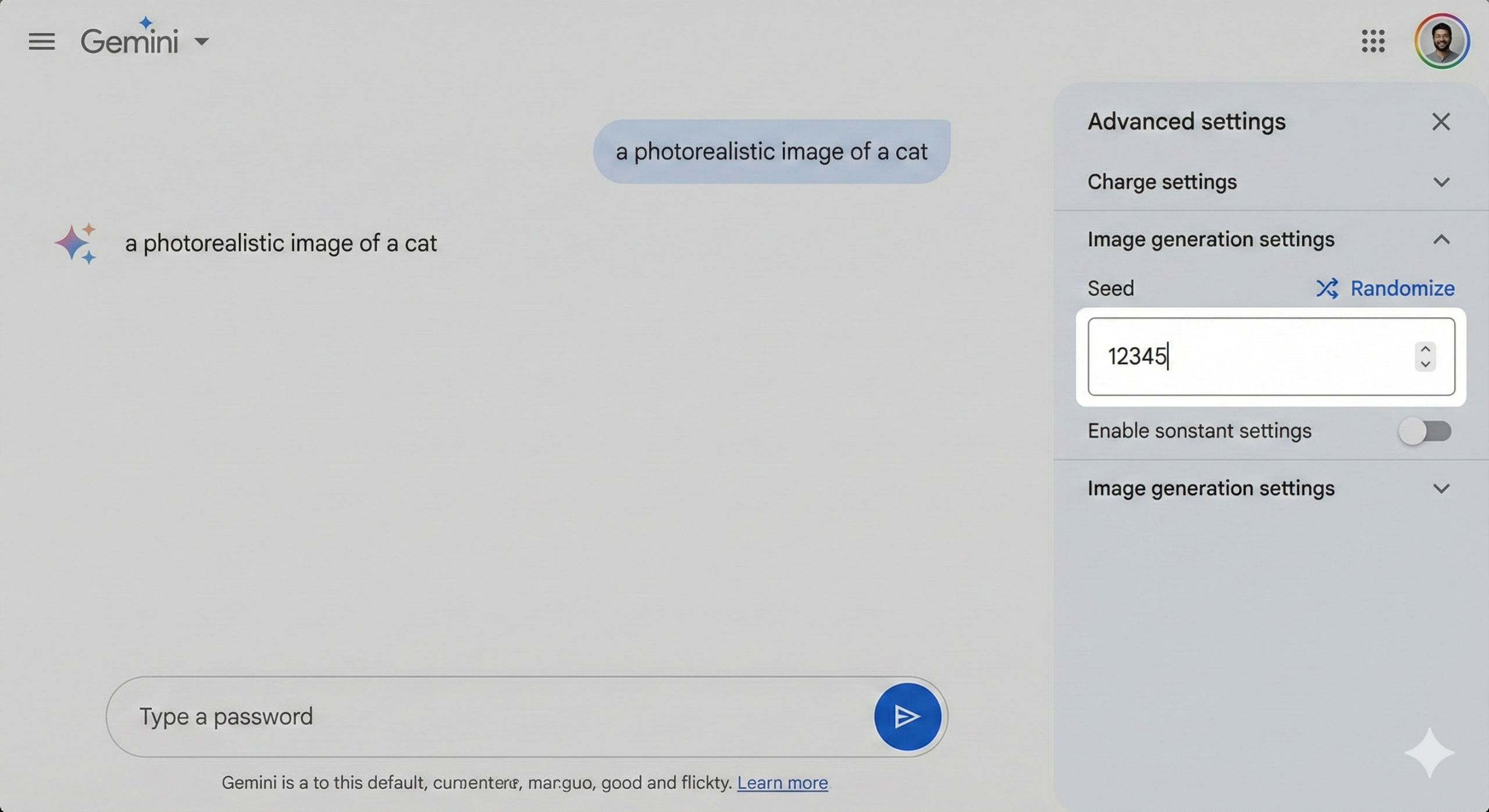The width and height of the screenshot is (1489, 812).
Task: Expand the lower Image generation settings
Action: [x=1441, y=489]
